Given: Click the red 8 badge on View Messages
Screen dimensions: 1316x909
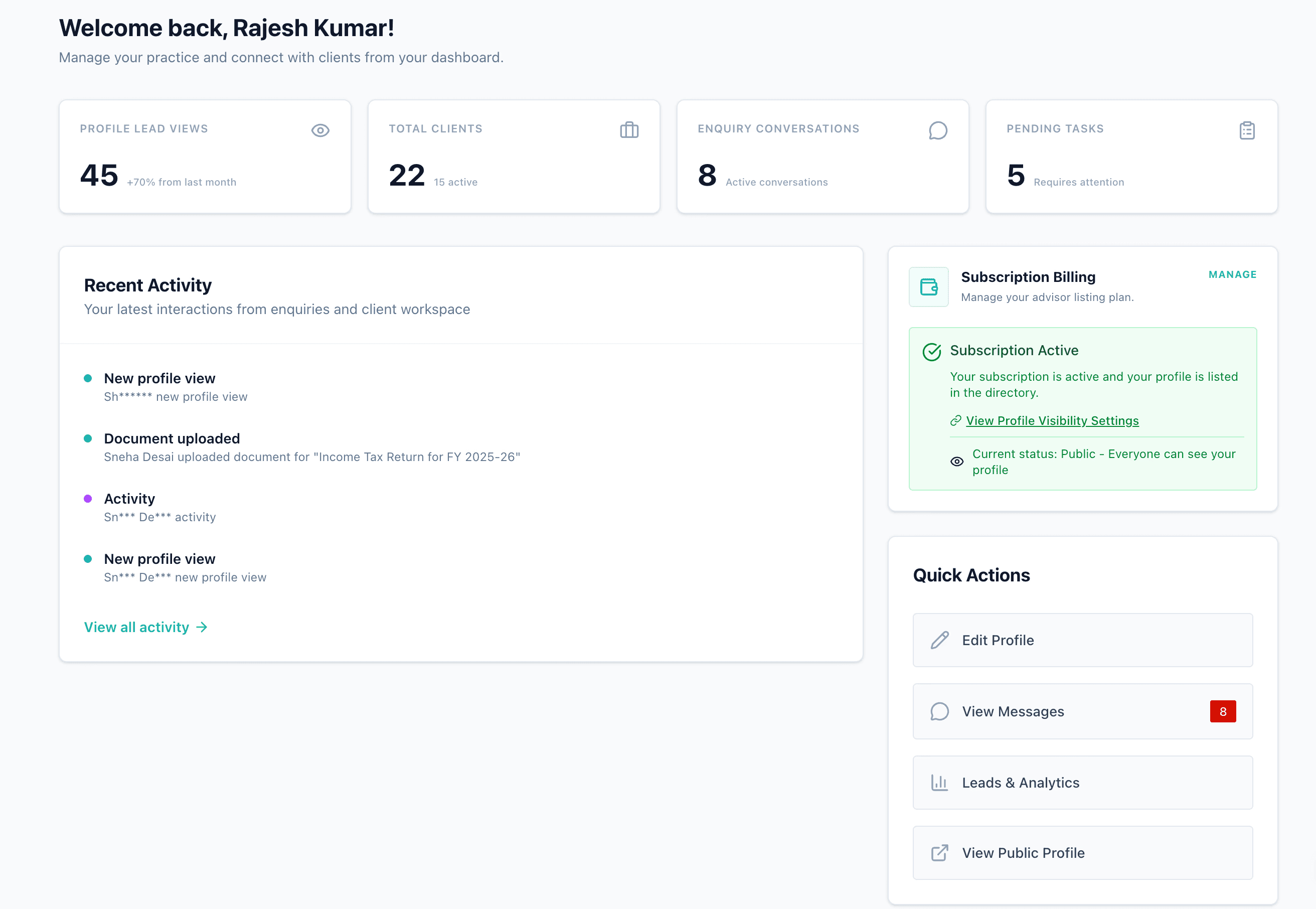Looking at the screenshot, I should 1223,711.
